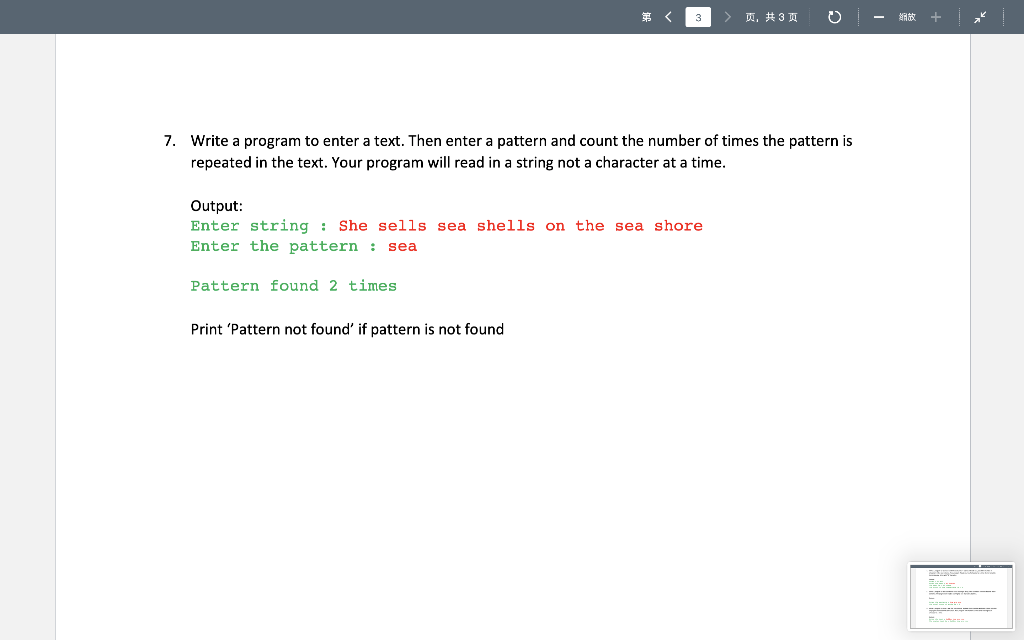The width and height of the screenshot is (1024, 640).
Task: Advance to next page with right chevron
Action: [x=727, y=16]
